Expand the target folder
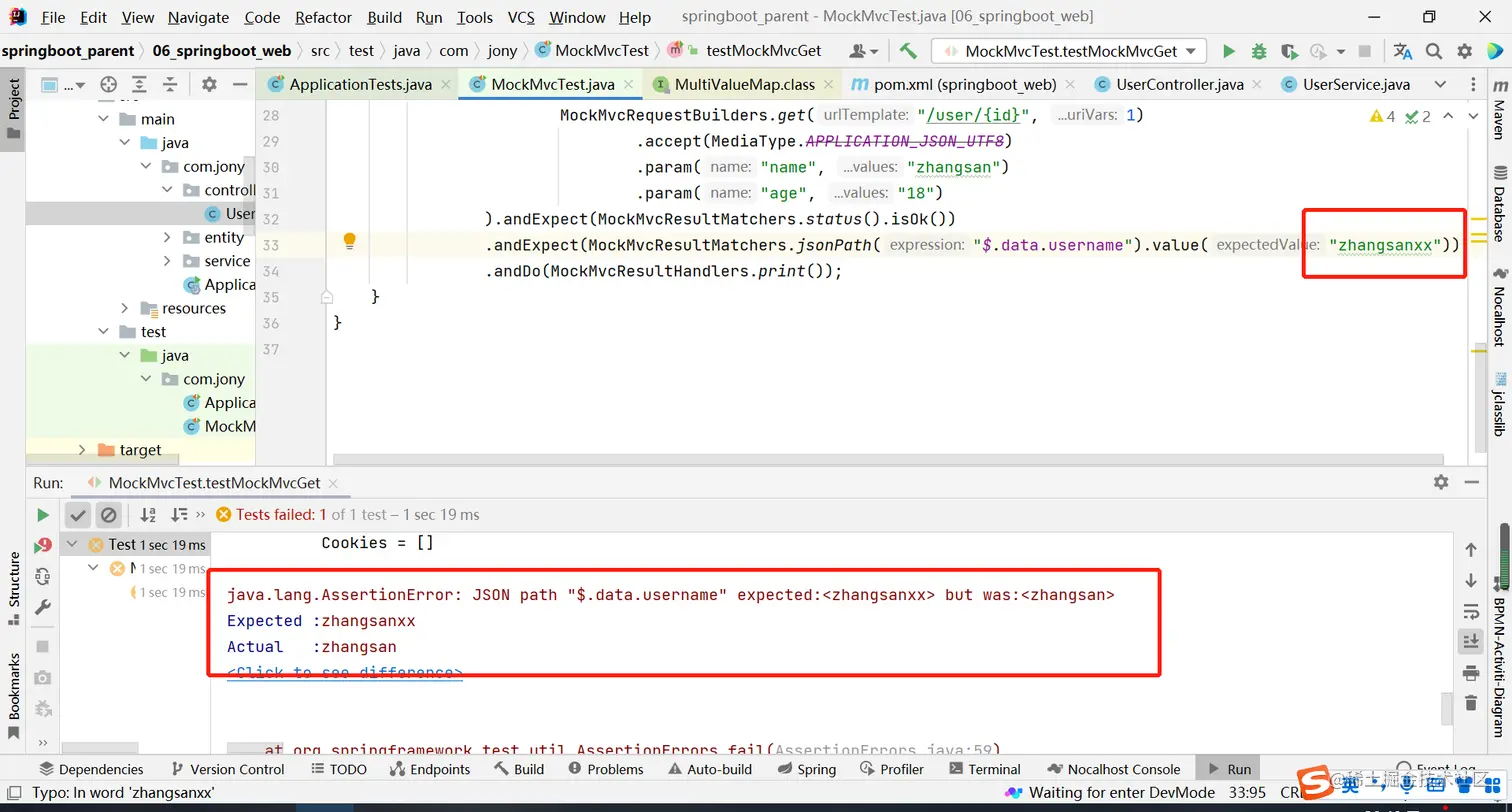1512x812 pixels. coord(83,450)
